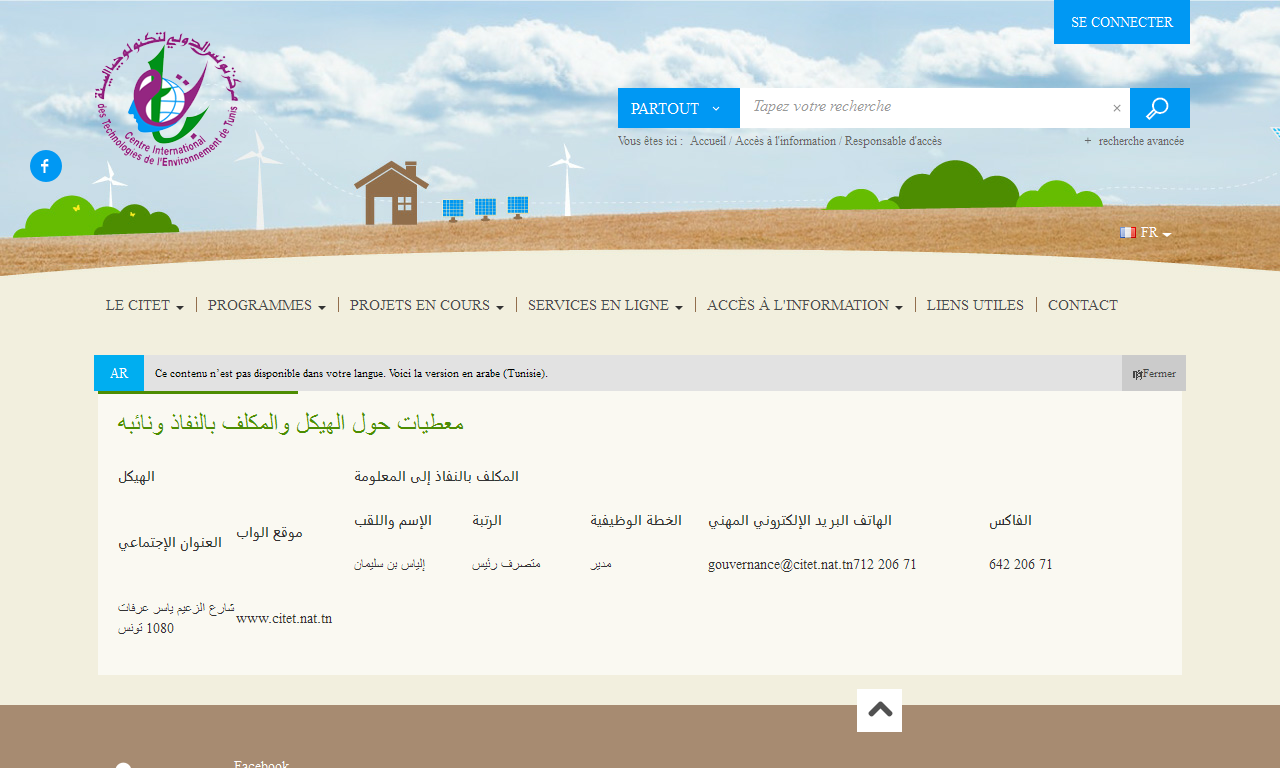Click the 'الإسم واللقب' column header

[393, 520]
